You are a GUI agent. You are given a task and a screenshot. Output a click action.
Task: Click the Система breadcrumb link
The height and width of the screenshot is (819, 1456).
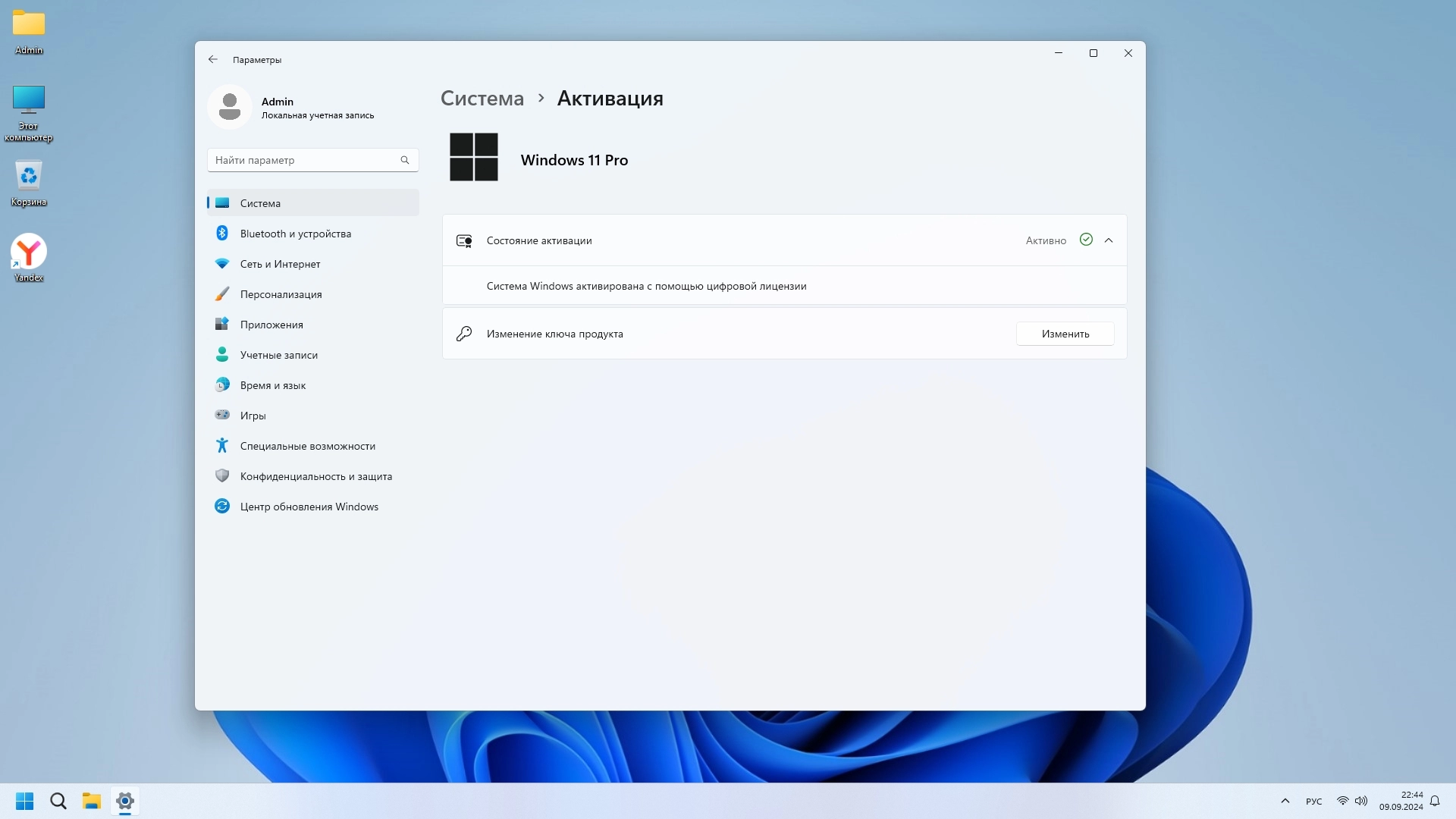coord(482,99)
